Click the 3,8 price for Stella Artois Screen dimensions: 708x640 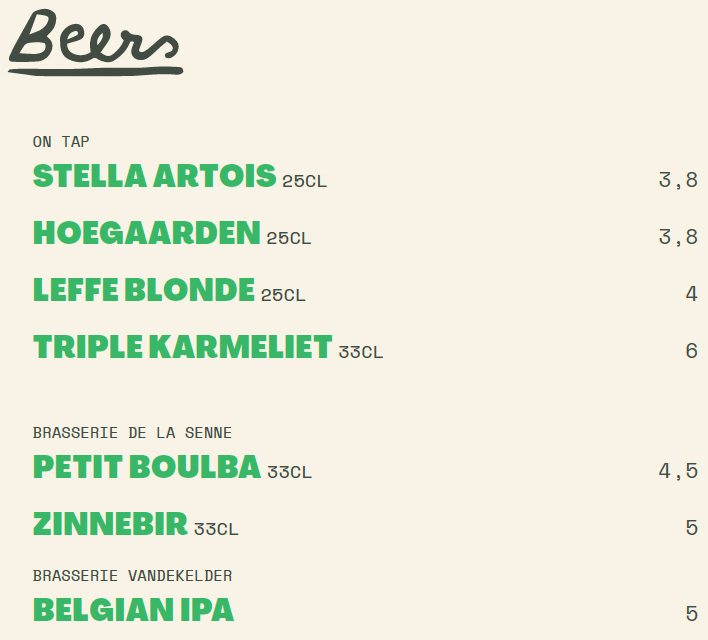click(x=678, y=180)
